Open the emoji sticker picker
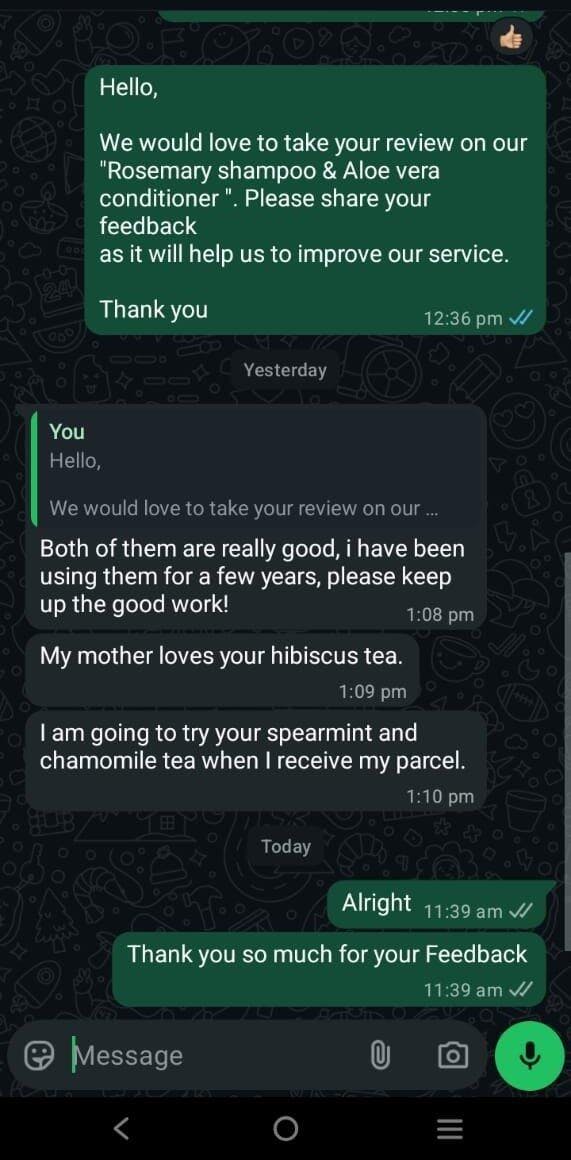 tap(38, 1056)
